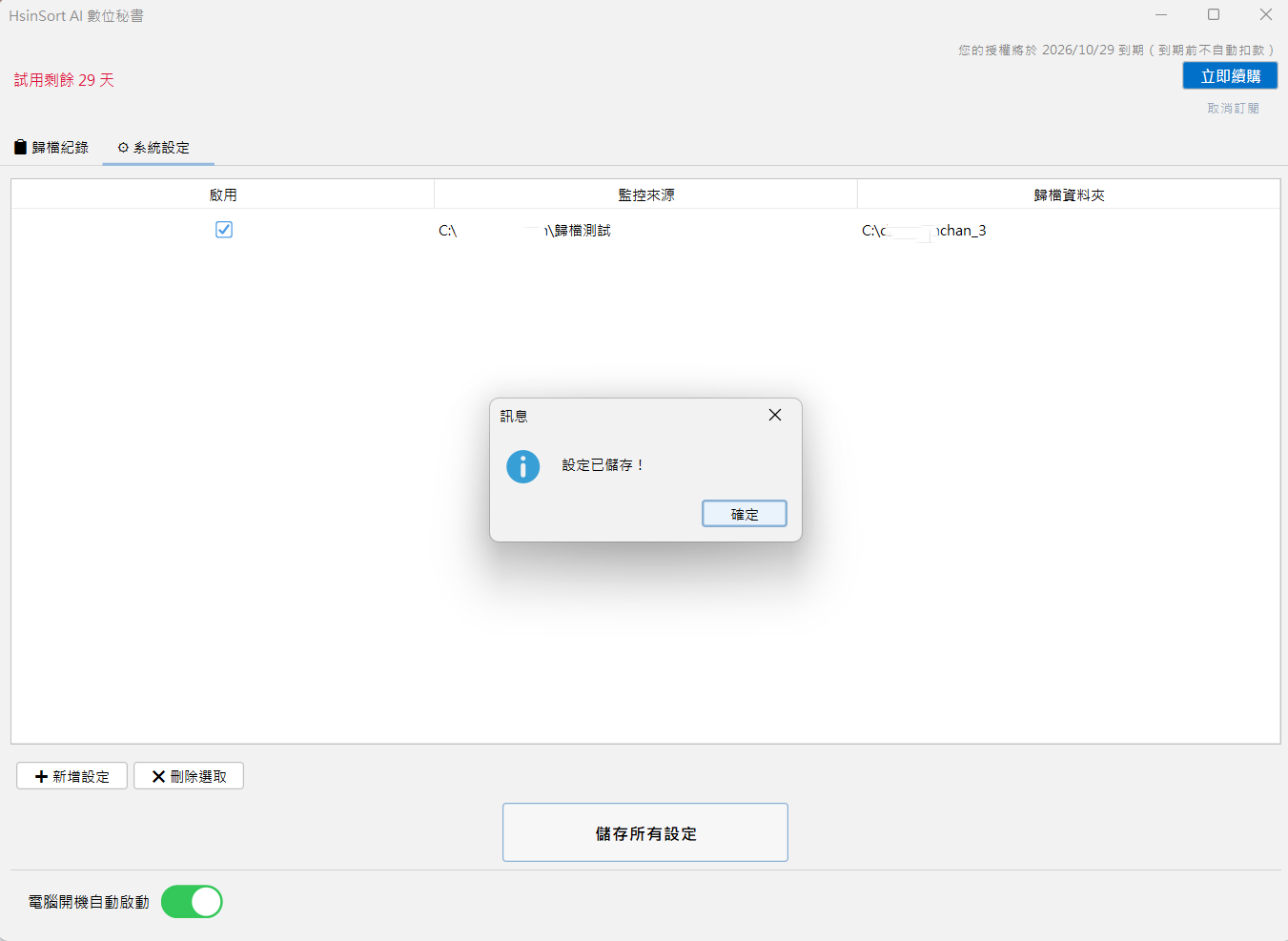Close the HsinSort AI 數位秘書 window

pos(1266,14)
